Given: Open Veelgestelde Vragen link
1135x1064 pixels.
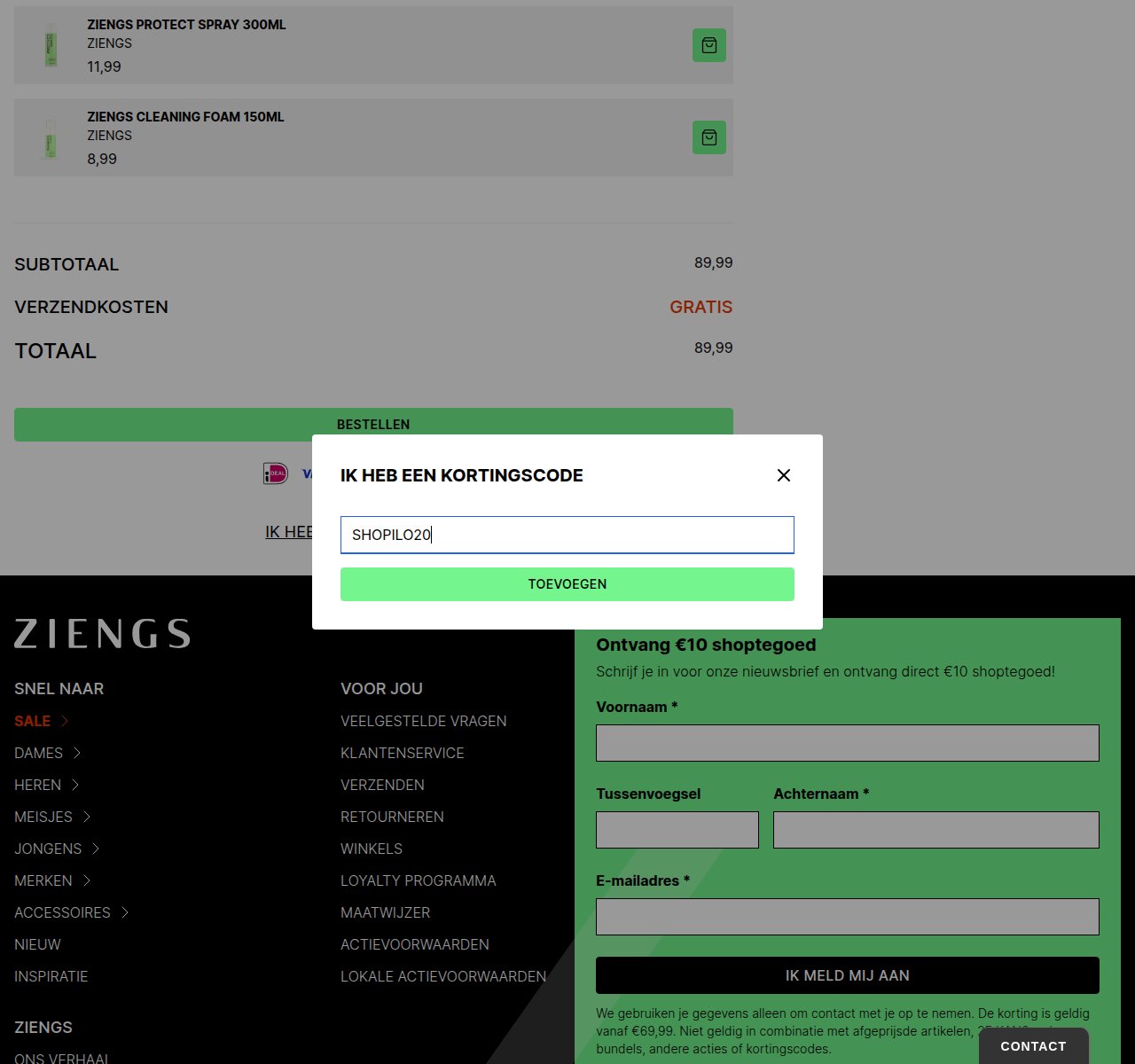Looking at the screenshot, I should (424, 721).
